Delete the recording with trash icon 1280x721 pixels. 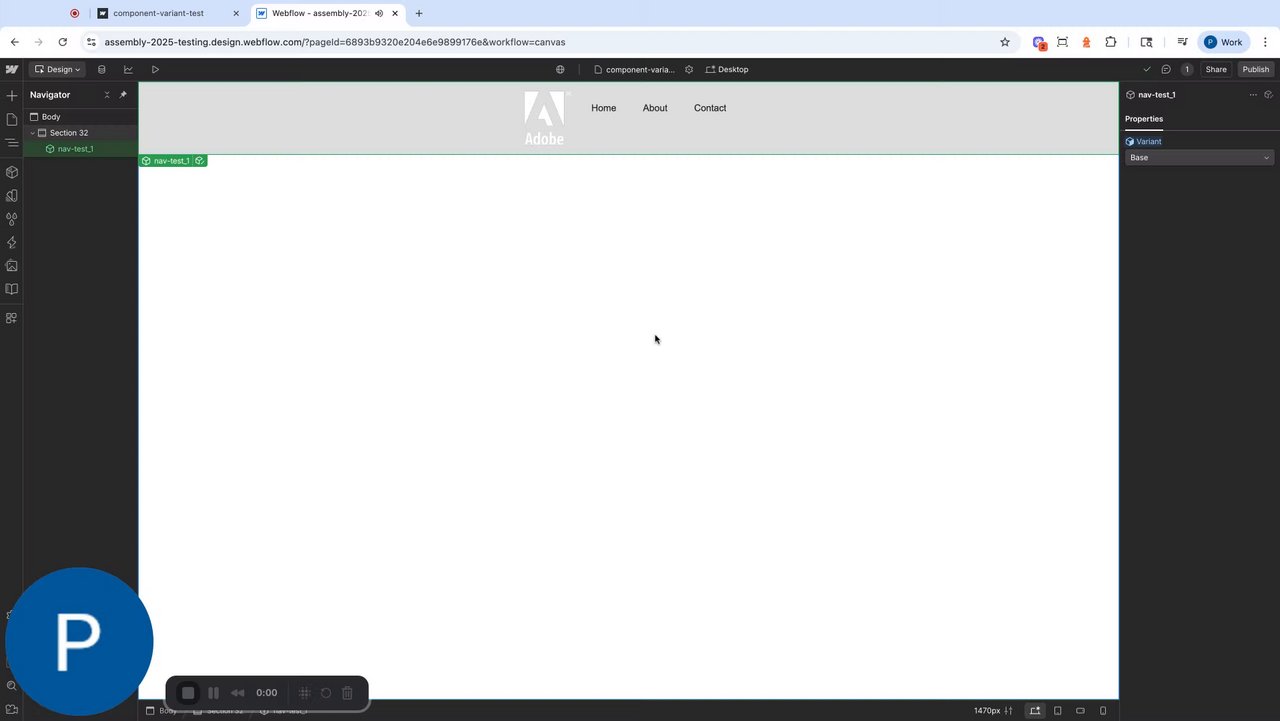point(347,693)
